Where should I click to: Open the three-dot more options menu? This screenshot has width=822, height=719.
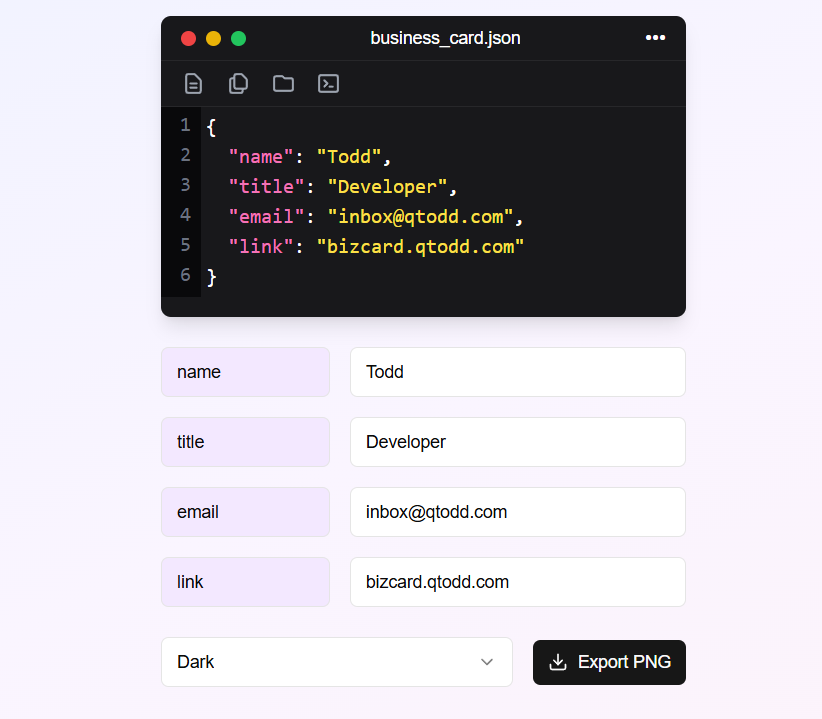pyautogui.click(x=655, y=38)
